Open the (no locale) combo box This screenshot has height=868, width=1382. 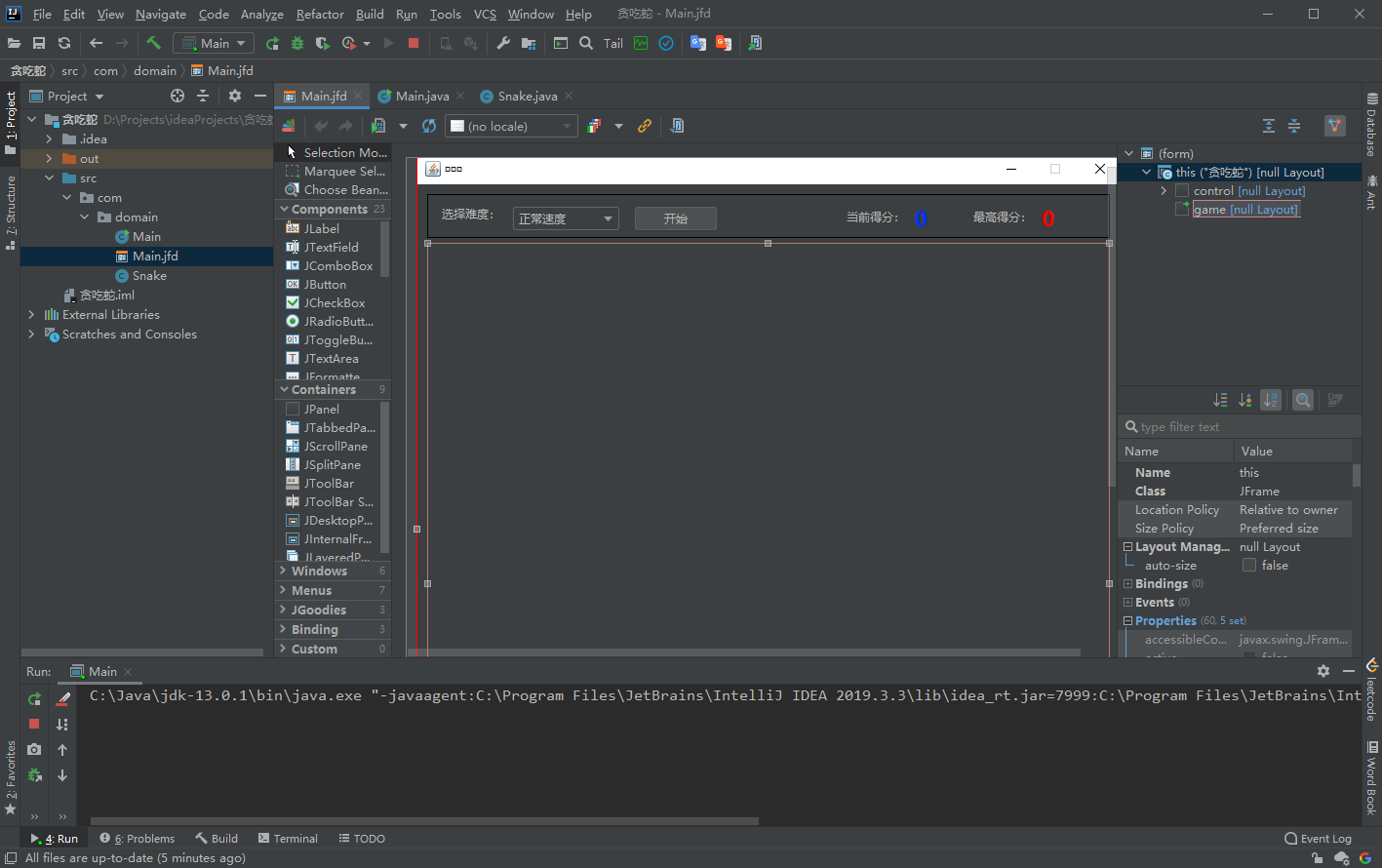[x=511, y=126]
